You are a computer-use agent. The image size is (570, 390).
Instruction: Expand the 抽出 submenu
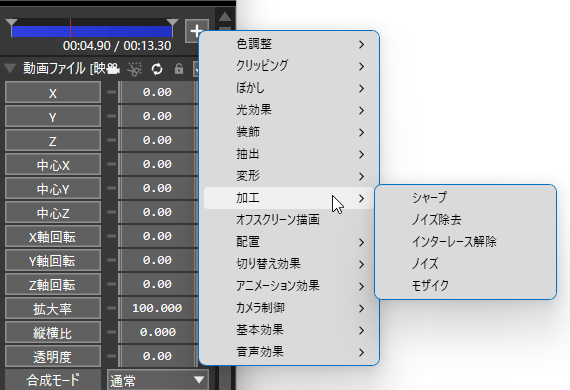click(x=289, y=154)
